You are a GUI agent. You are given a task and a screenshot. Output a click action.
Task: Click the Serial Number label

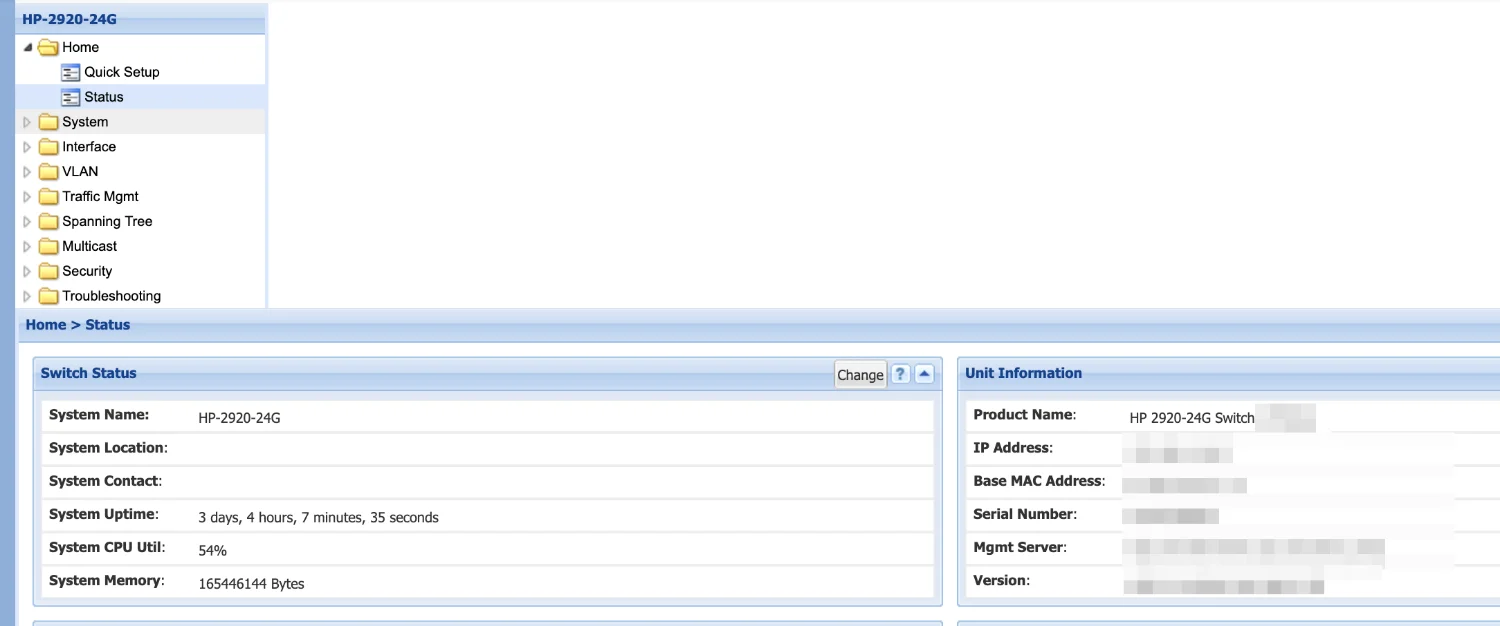click(1025, 514)
